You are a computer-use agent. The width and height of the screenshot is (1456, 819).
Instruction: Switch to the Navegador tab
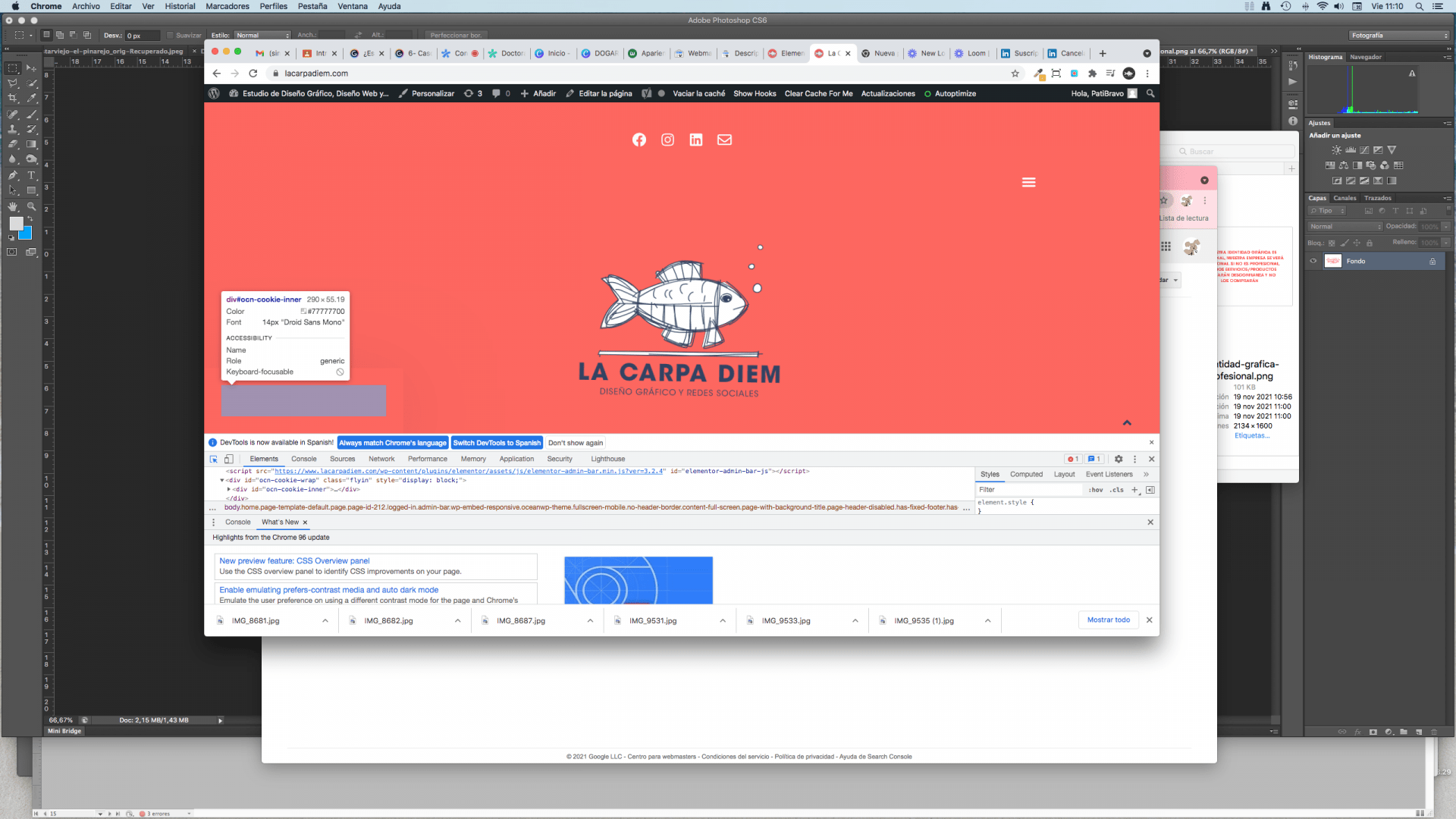[1366, 58]
